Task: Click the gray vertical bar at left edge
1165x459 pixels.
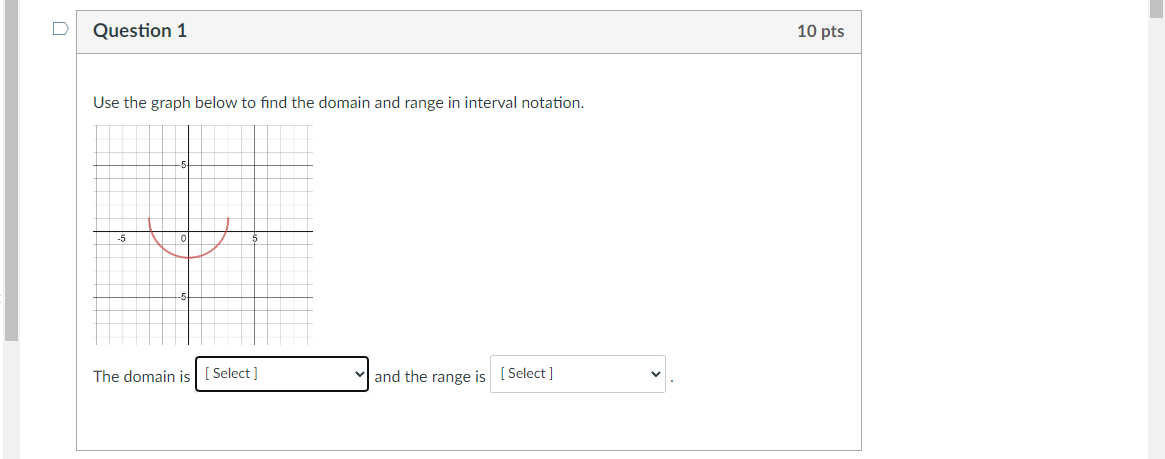Action: pos(11,170)
